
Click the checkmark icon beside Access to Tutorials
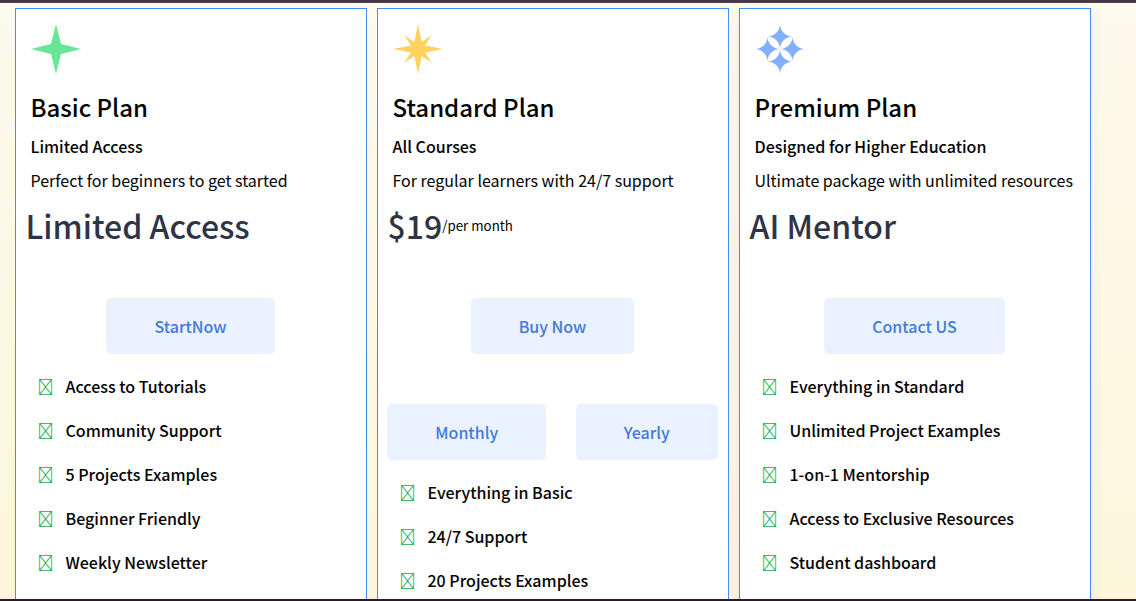tap(45, 387)
